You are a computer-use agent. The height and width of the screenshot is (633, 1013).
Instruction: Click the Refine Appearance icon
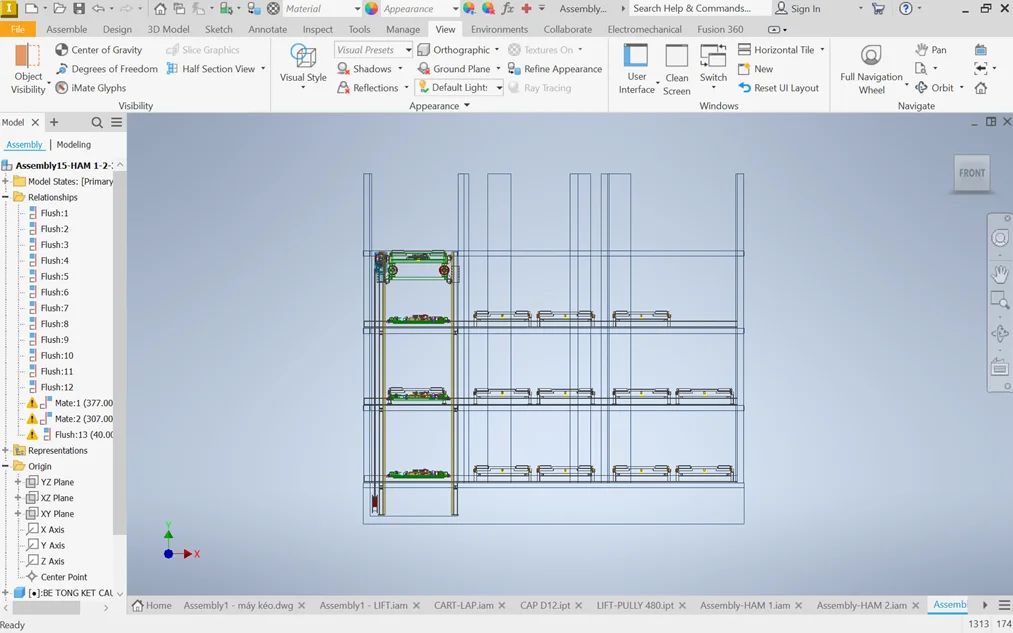pos(514,68)
